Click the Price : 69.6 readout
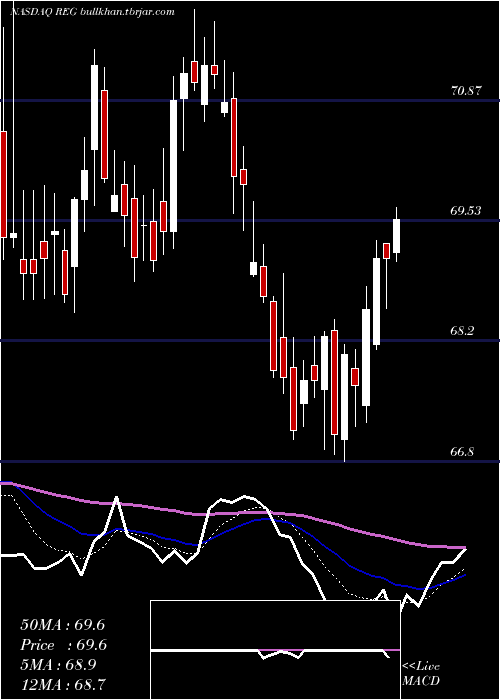 coord(63,645)
